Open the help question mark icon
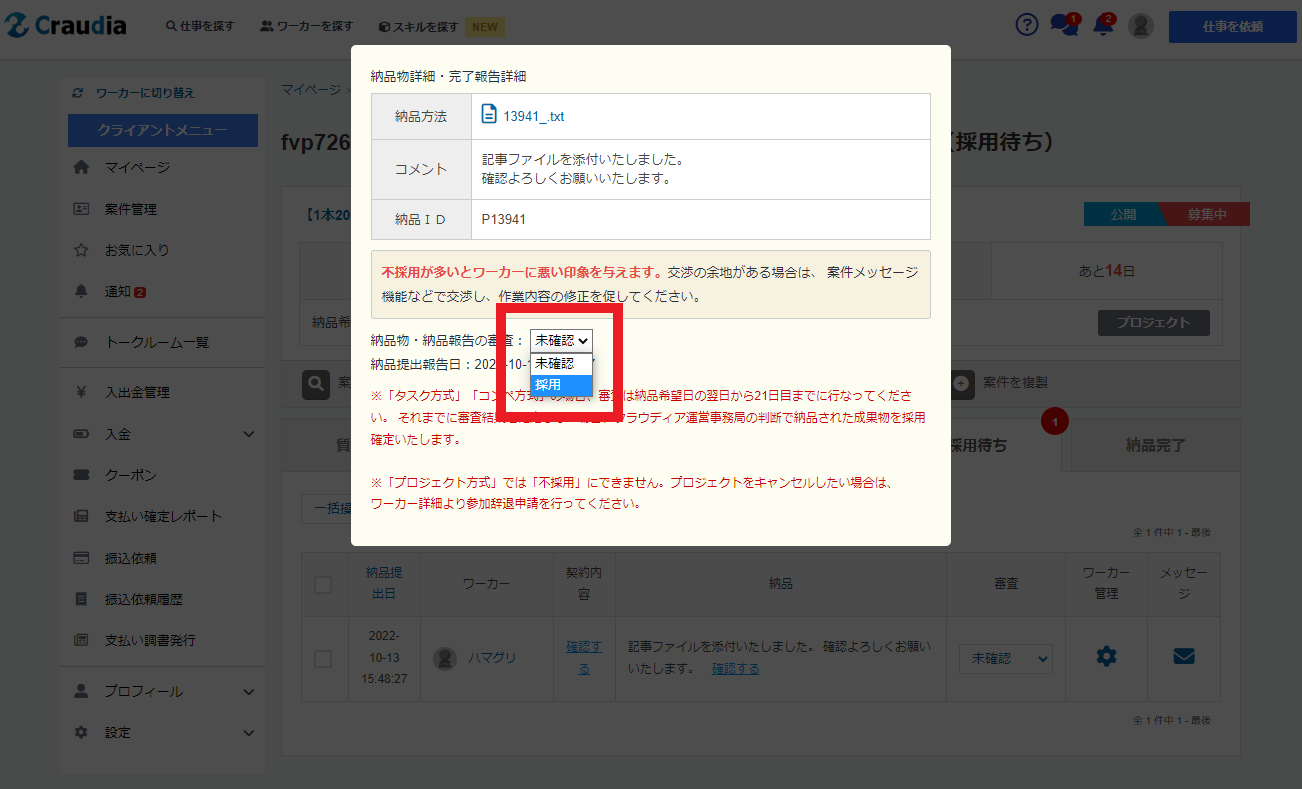 pyautogui.click(x=1027, y=25)
